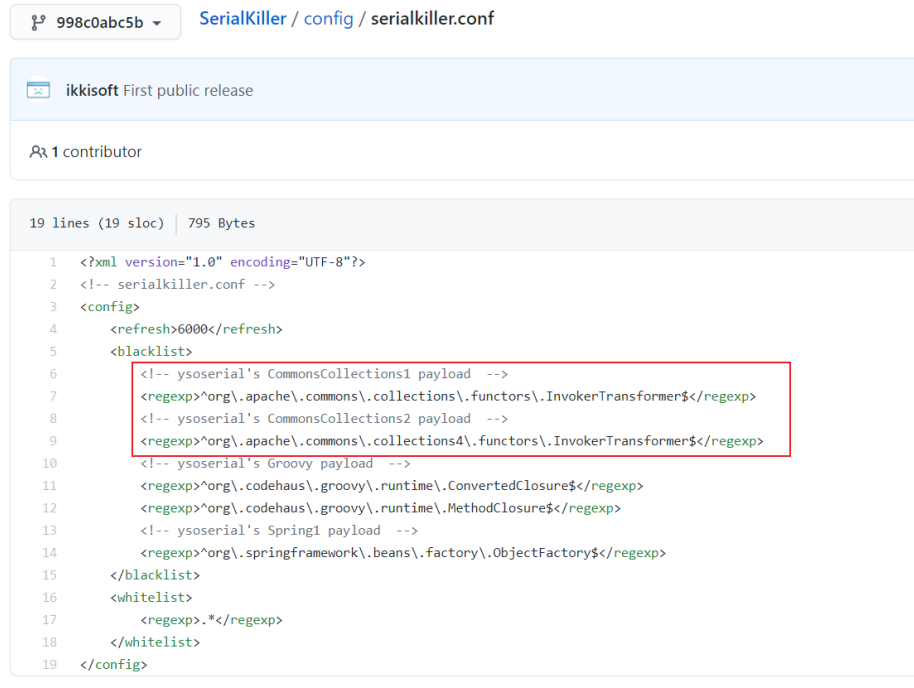Click line number 7 in the gutter

coord(52,396)
